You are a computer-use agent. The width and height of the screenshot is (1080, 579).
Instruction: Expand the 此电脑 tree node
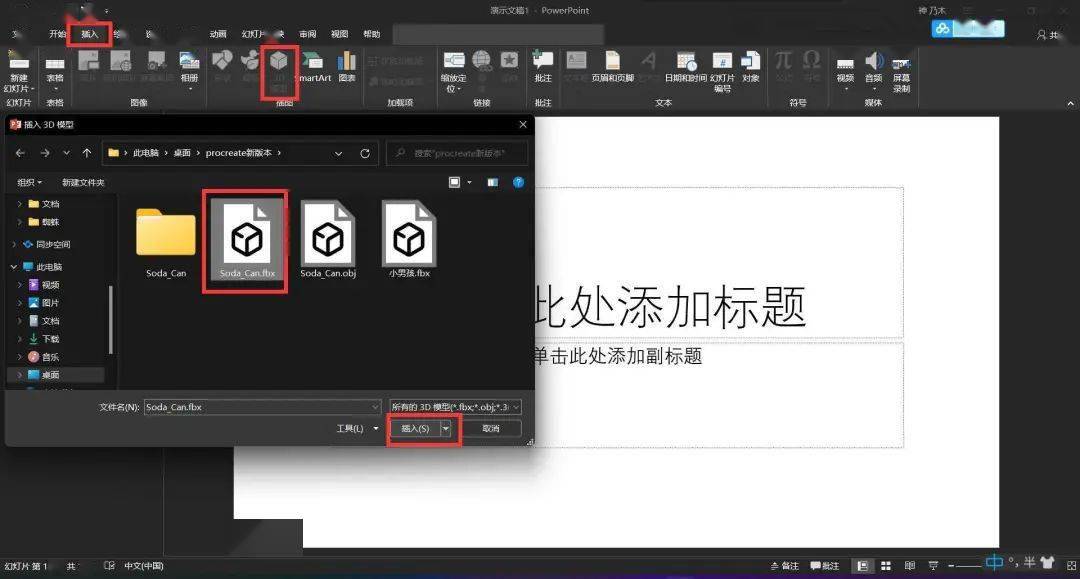pos(16,266)
